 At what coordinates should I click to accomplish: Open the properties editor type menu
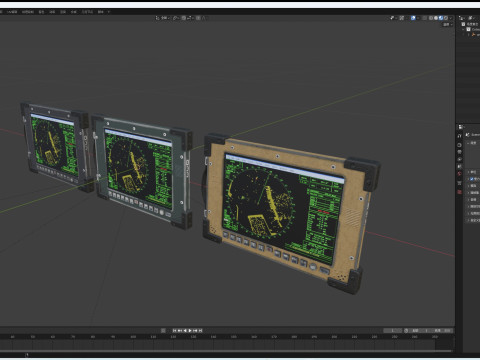click(461, 127)
